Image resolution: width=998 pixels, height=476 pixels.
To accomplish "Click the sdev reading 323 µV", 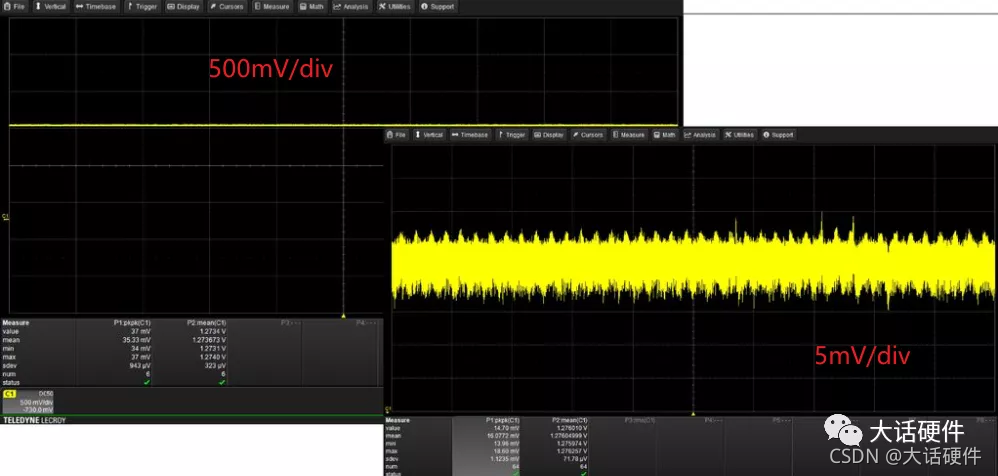I will coord(216,366).
